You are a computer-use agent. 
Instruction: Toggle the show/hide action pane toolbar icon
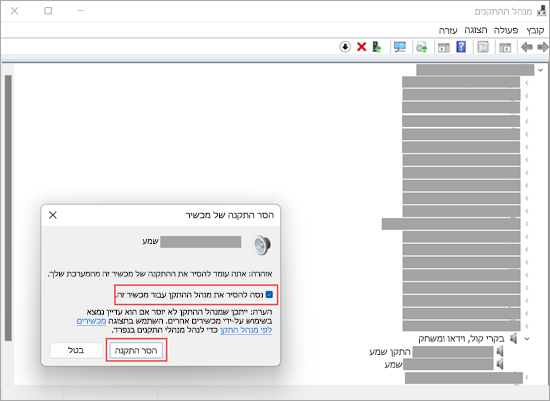(444, 47)
